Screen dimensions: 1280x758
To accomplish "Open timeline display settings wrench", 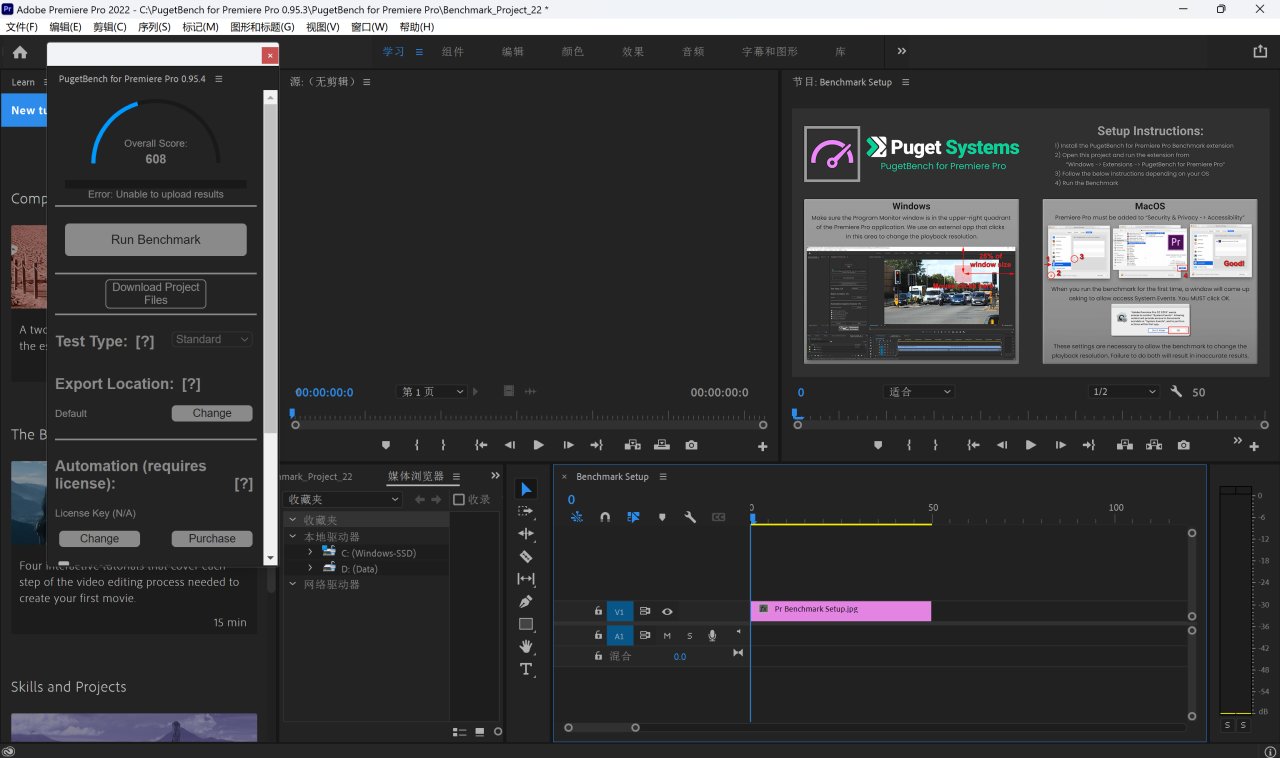I will click(690, 517).
